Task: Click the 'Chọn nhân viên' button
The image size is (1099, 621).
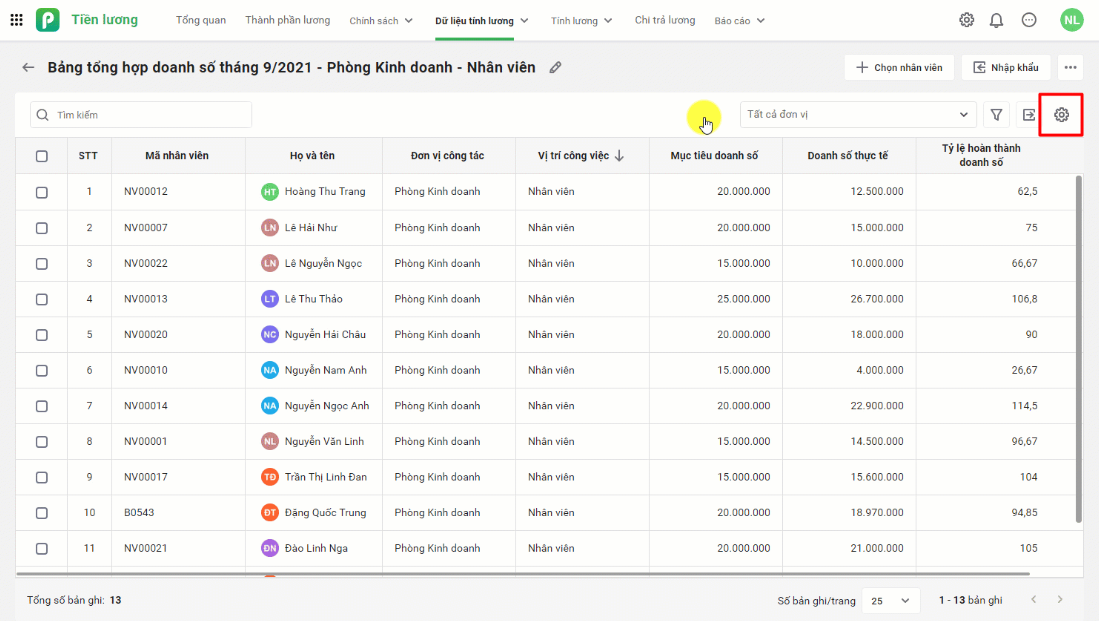Action: click(x=899, y=68)
